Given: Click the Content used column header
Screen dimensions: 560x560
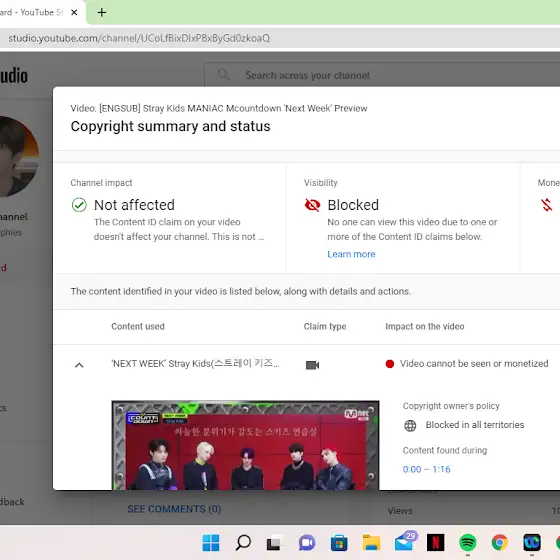Looking at the screenshot, I should pyautogui.click(x=138, y=326).
